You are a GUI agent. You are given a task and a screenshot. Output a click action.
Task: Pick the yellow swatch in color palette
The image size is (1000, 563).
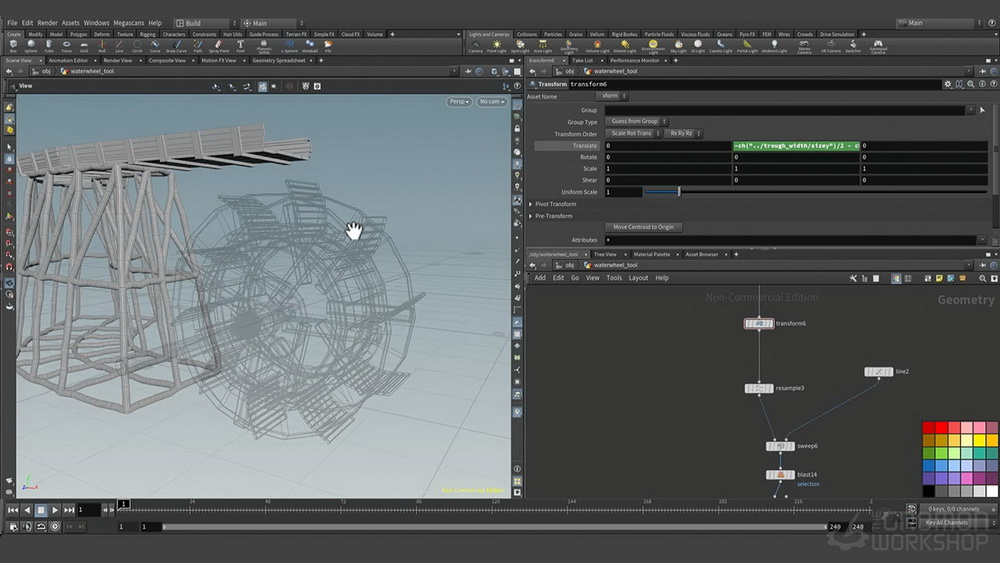point(979,440)
